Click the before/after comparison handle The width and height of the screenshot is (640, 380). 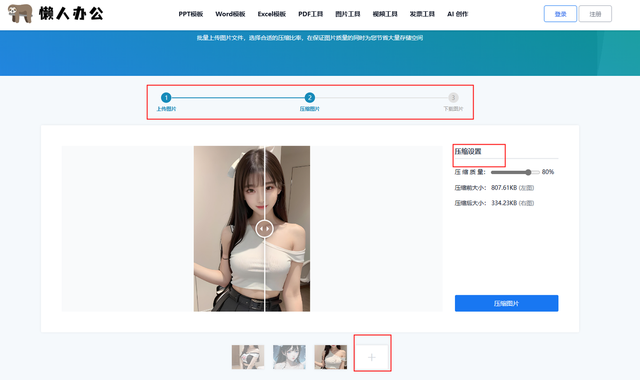pos(264,229)
